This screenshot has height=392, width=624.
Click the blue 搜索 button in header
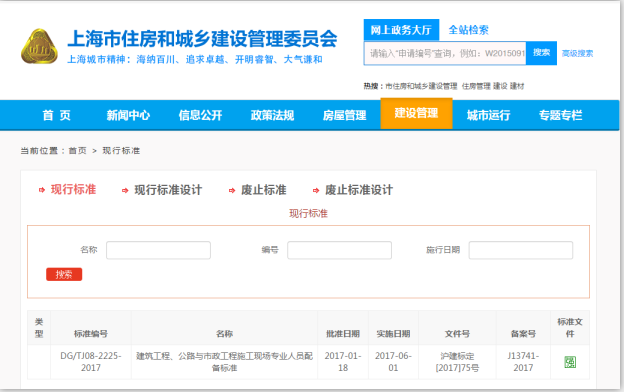[541, 53]
